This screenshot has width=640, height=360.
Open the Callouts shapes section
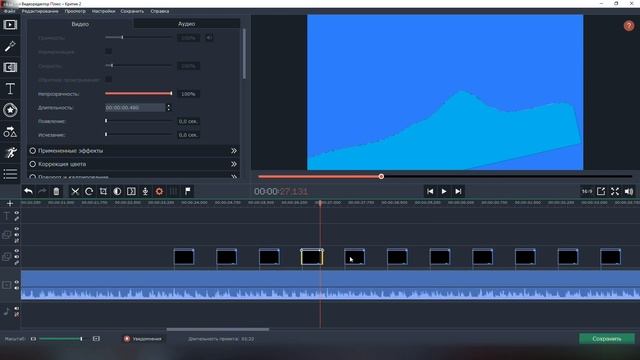pyautogui.click(x=10, y=132)
